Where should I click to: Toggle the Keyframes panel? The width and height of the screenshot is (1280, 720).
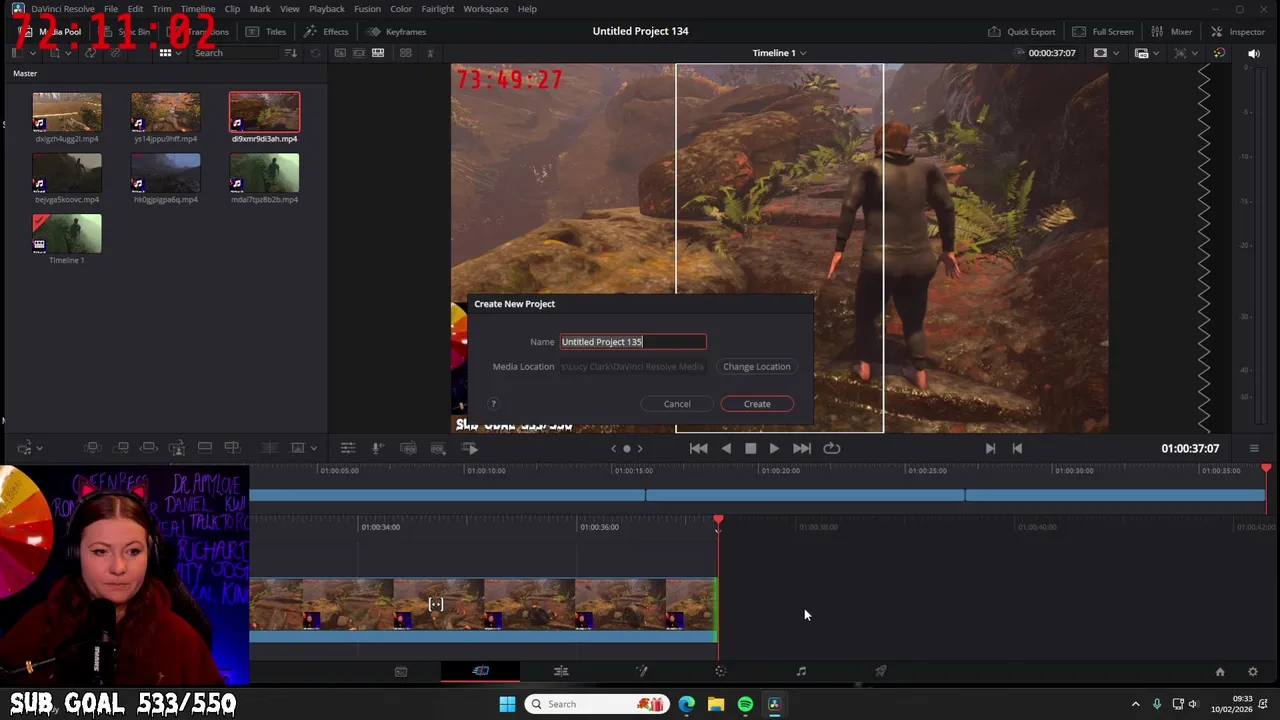(x=395, y=31)
